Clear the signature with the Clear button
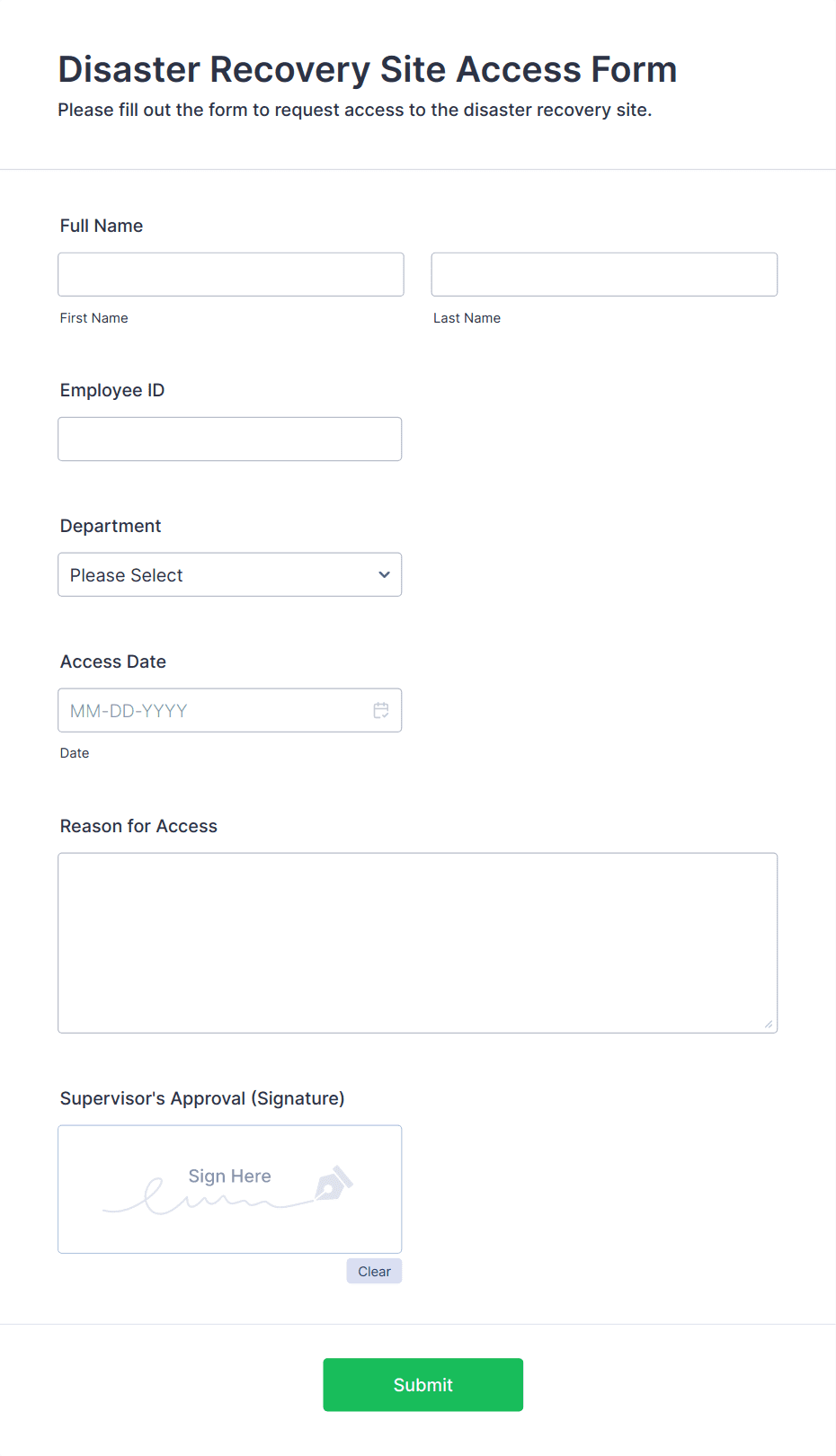This screenshot has height=1456, width=836. coord(373,1271)
